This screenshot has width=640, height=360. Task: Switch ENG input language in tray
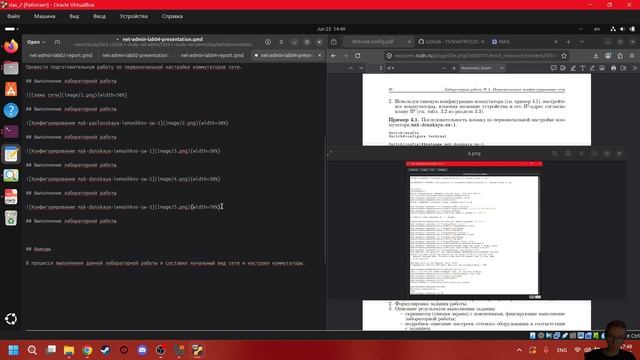point(562,350)
